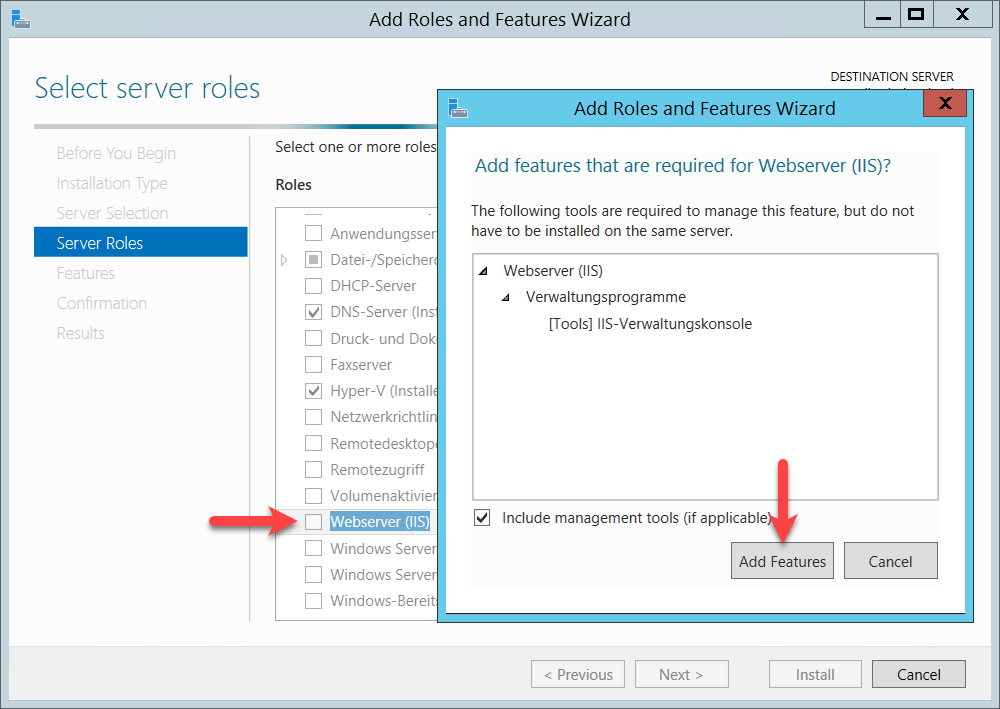This screenshot has height=709, width=1000.
Task: Click the wizard icon in main title bar
Action: tap(19, 18)
